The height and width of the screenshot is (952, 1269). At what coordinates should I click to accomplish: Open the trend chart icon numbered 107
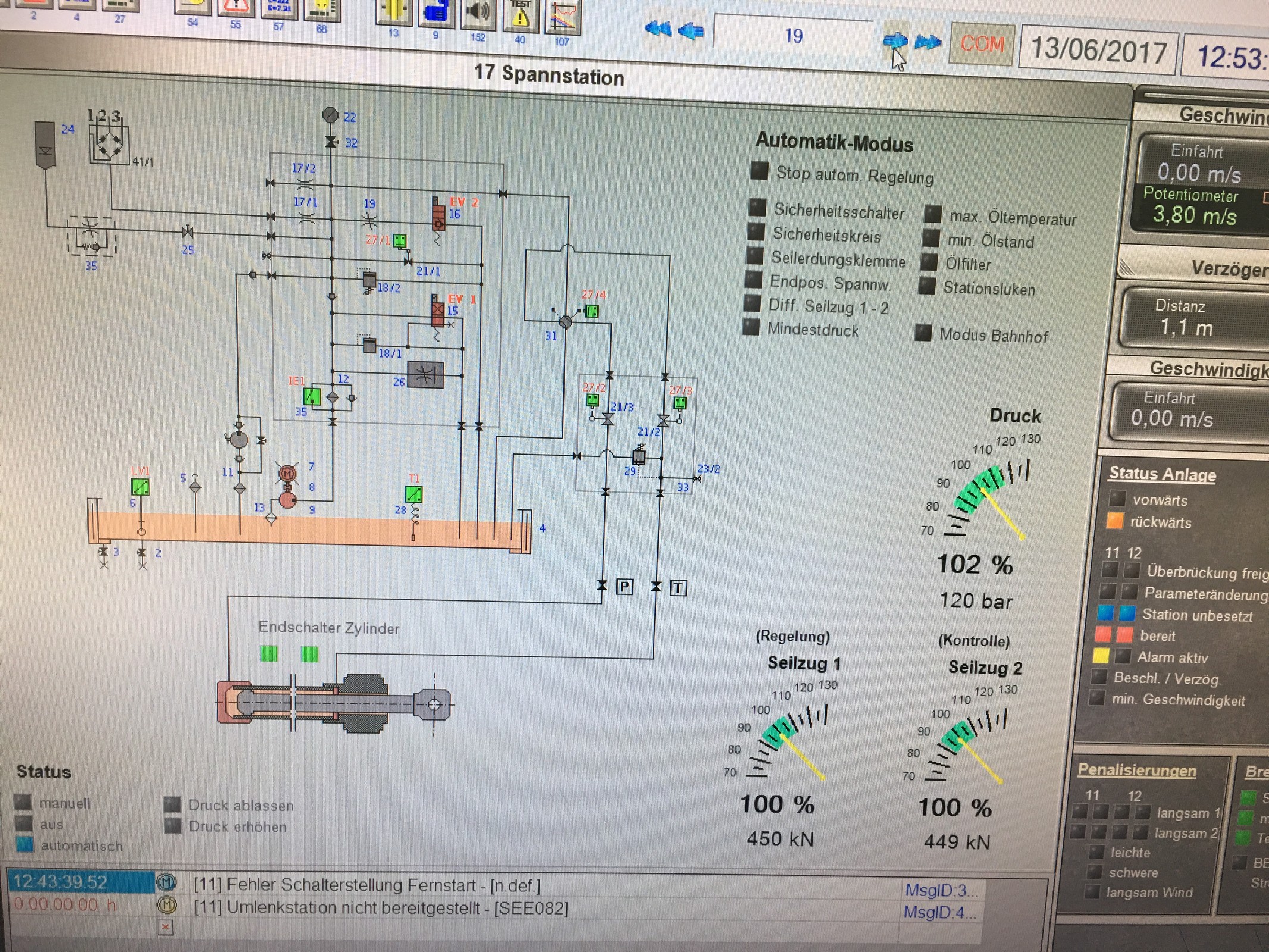[562, 15]
